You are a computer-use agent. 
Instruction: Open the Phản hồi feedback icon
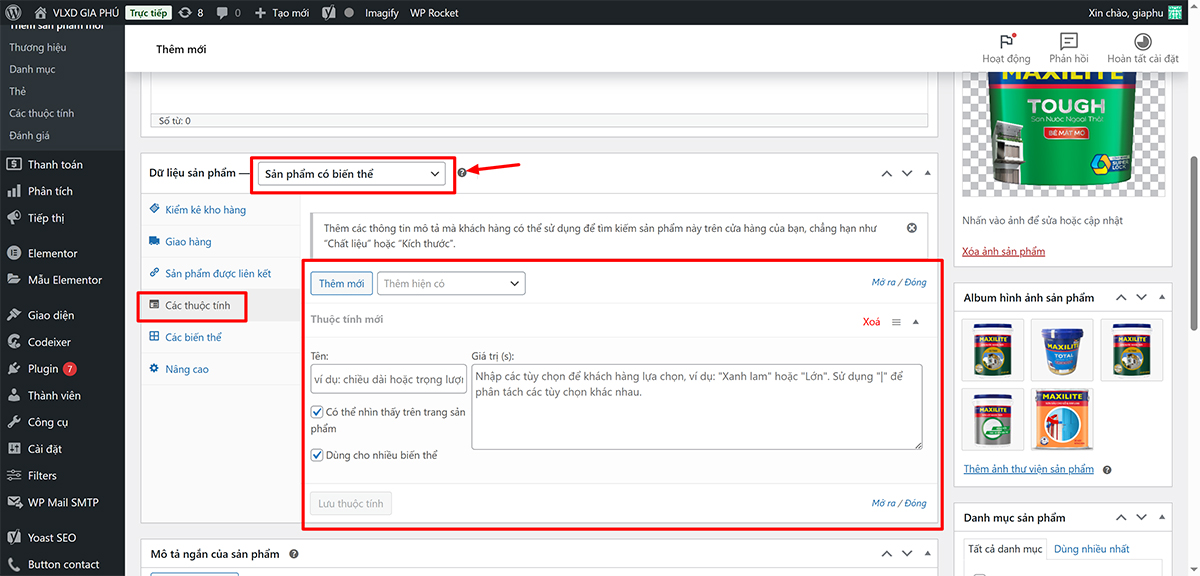pyautogui.click(x=1068, y=42)
